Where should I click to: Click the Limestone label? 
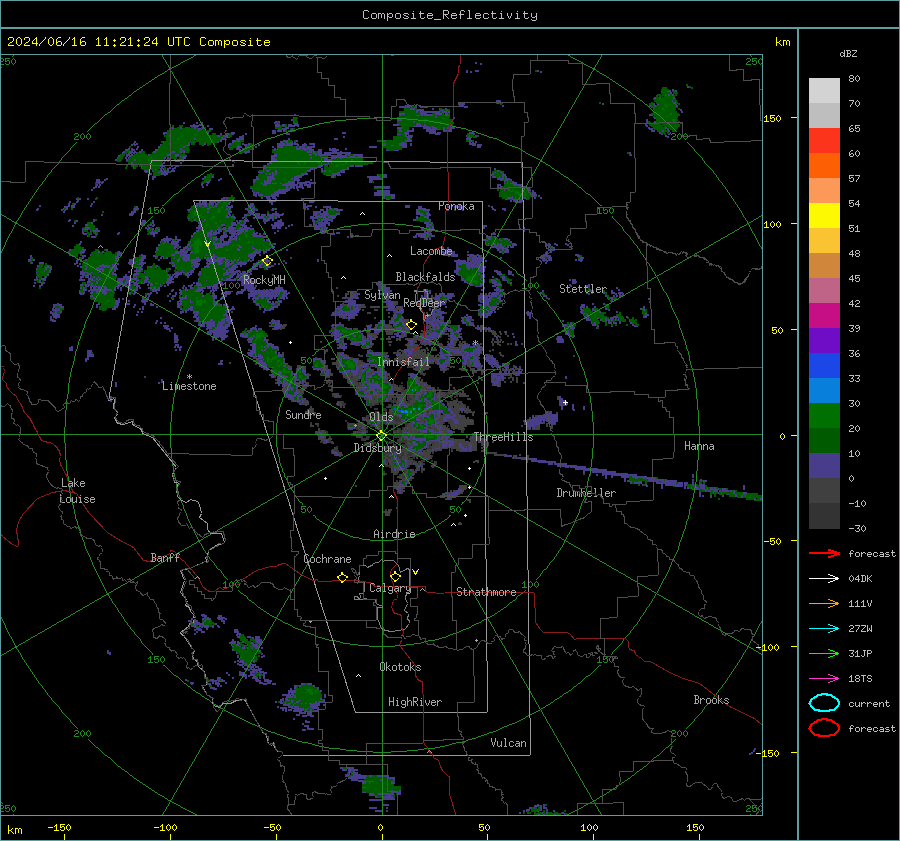point(189,386)
